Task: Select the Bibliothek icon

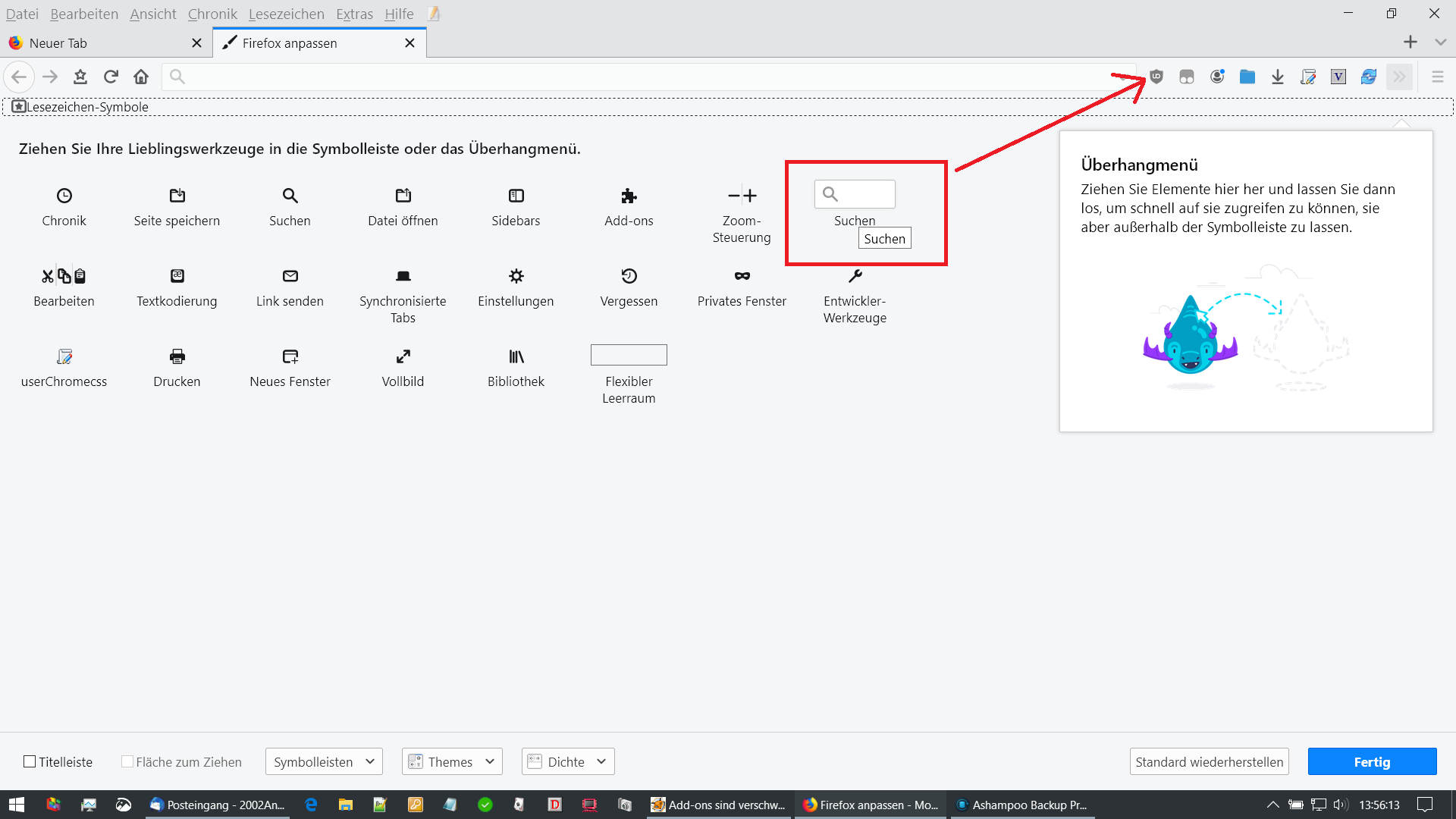Action: [516, 356]
